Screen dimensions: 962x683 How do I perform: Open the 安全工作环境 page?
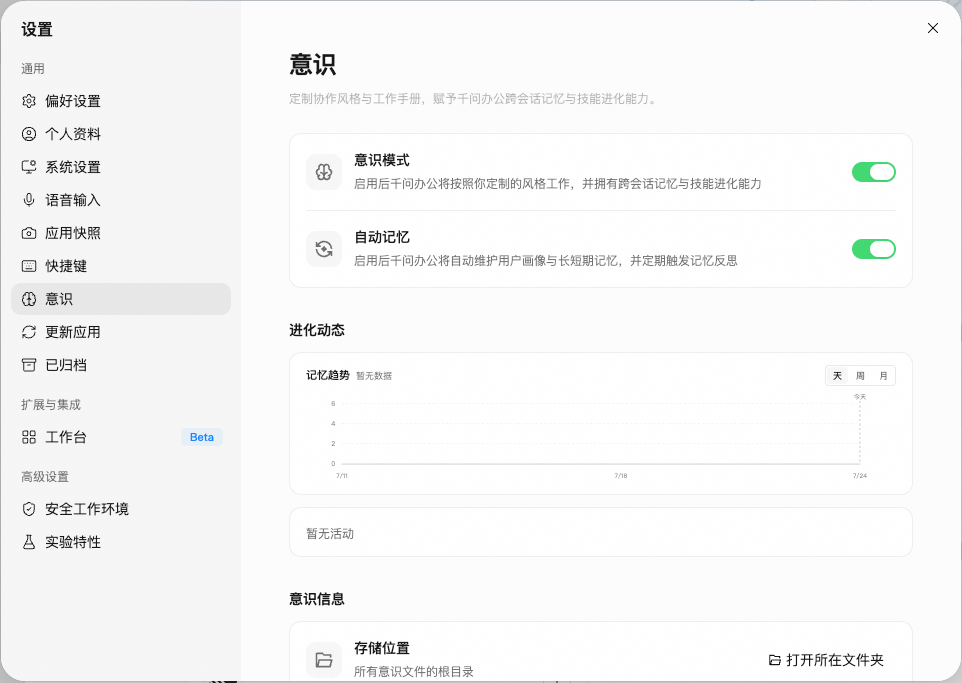121,509
